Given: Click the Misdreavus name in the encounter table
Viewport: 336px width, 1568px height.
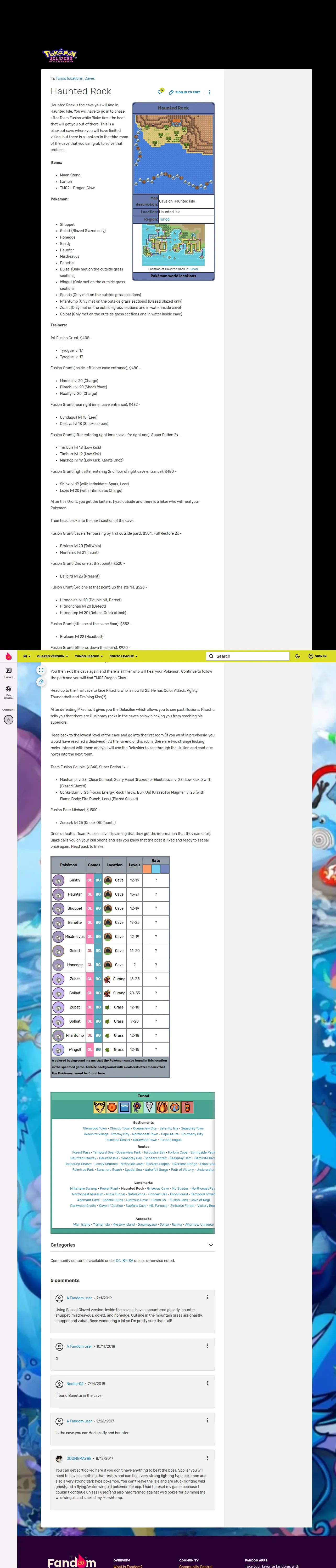Looking at the screenshot, I should (75, 937).
